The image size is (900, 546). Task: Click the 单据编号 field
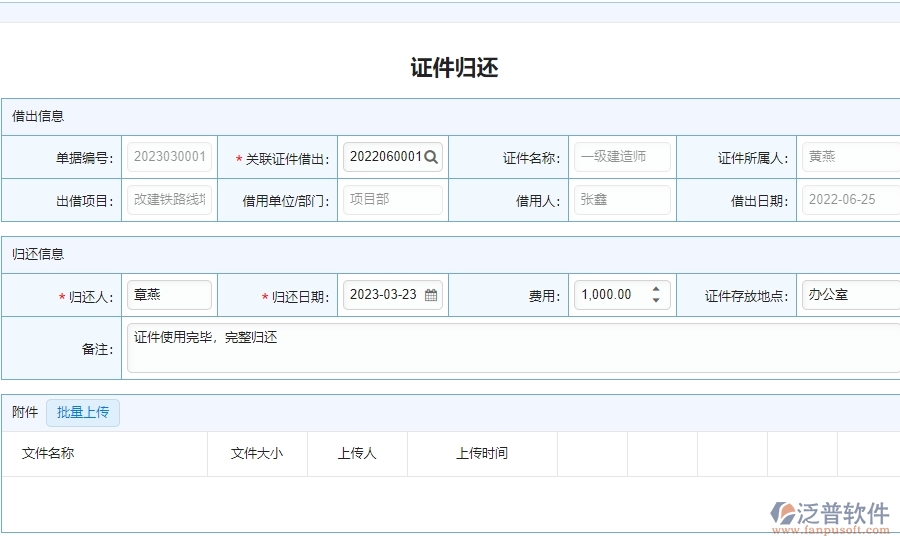coord(169,157)
